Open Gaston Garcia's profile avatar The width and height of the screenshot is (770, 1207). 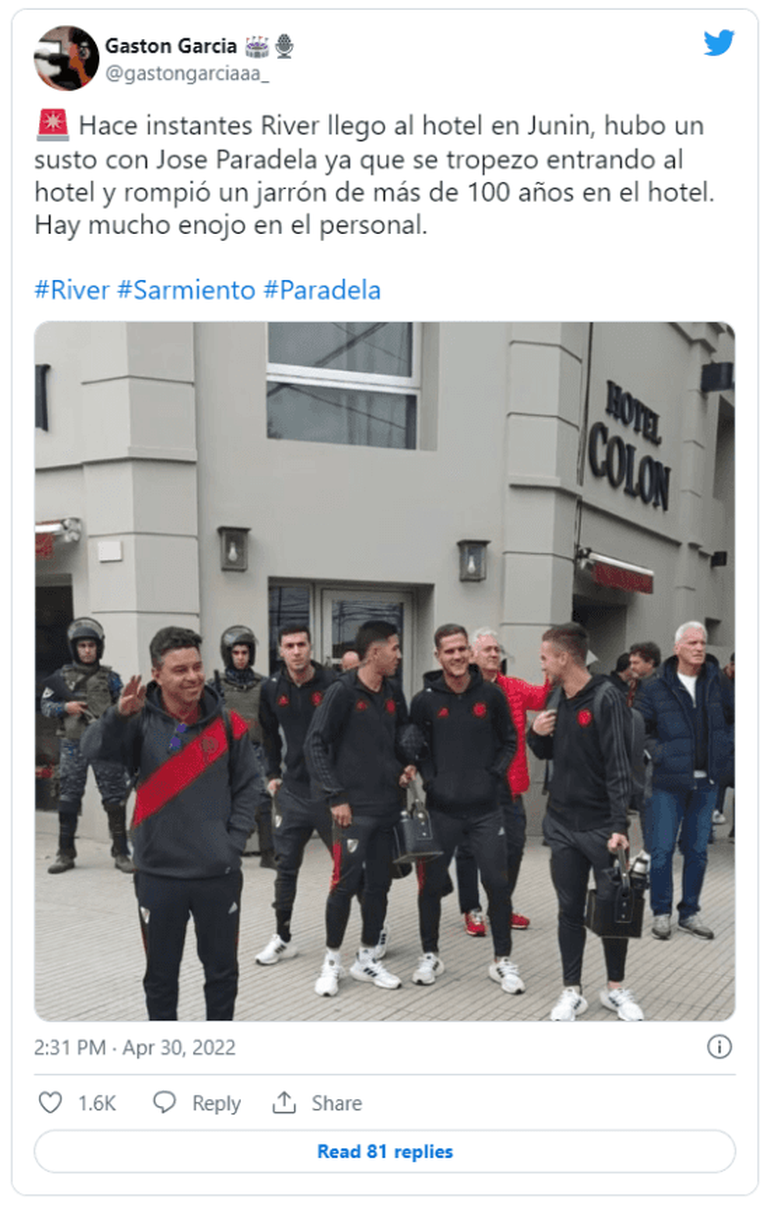pos(66,58)
